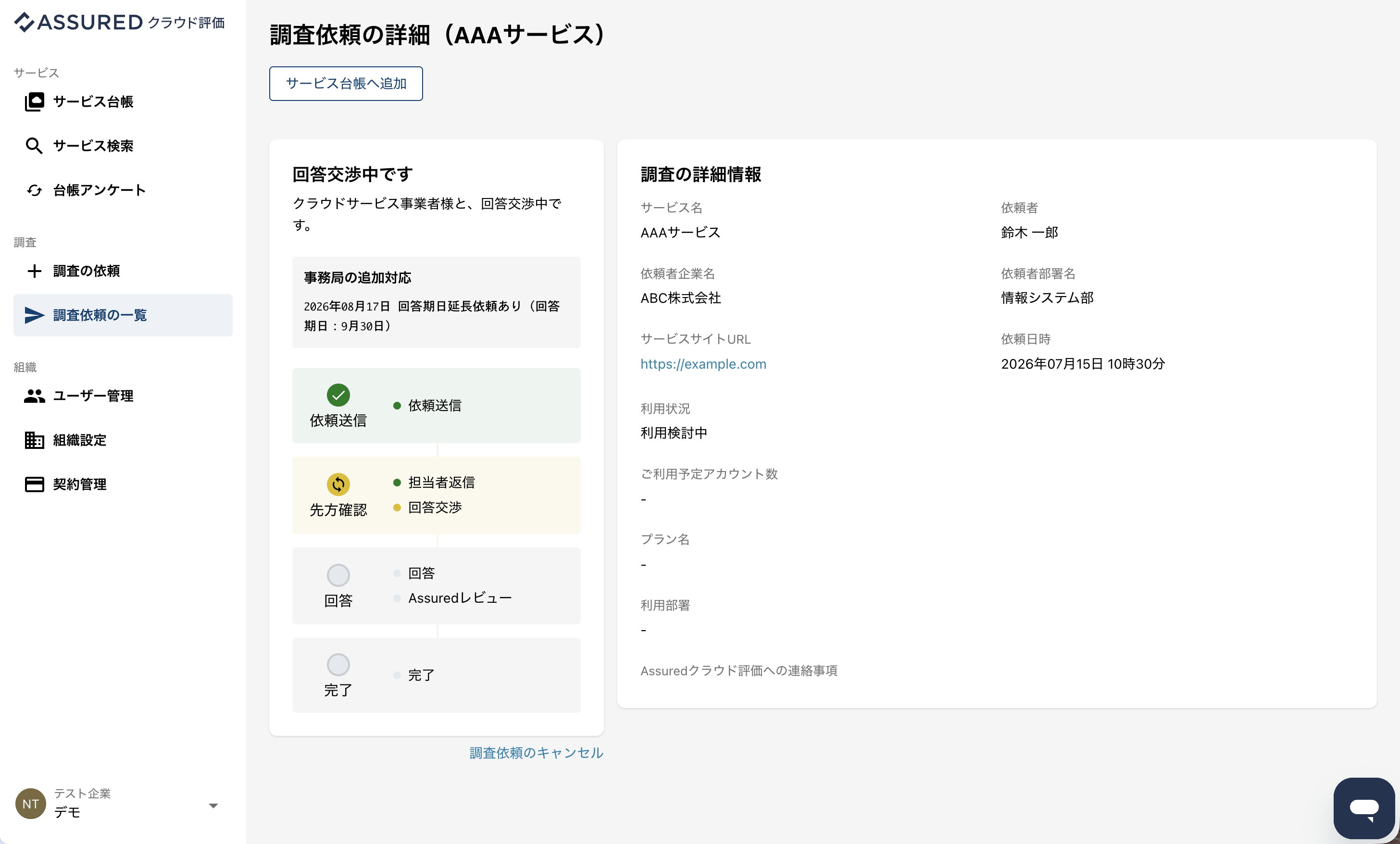Click the 2026年07月15日 10時30分 timestamp

tap(1082, 364)
